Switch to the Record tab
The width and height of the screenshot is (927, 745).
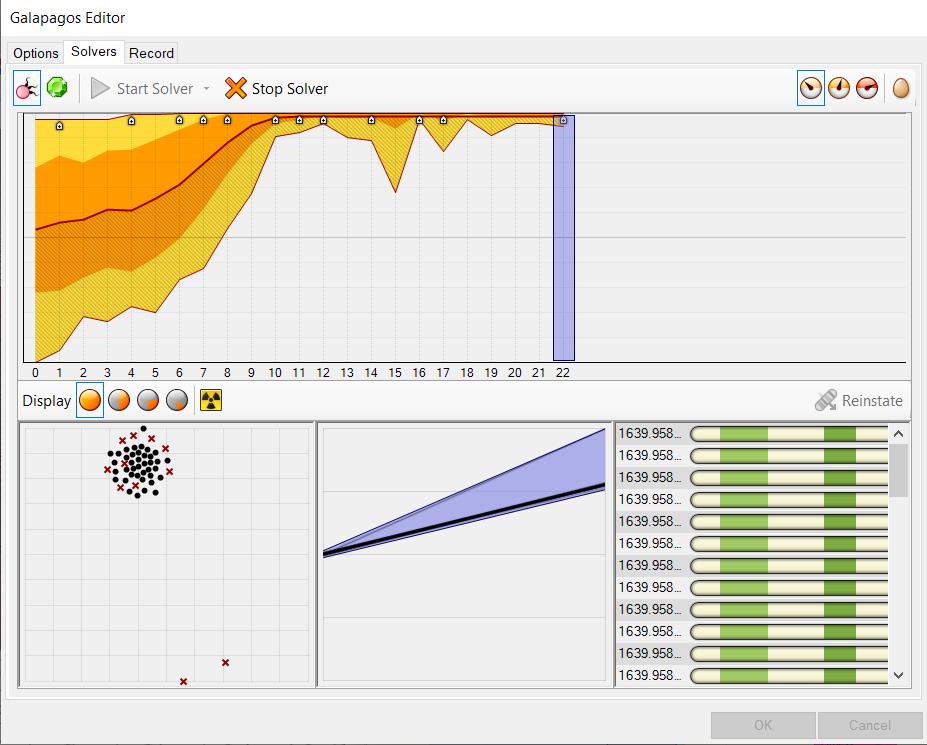(x=151, y=53)
